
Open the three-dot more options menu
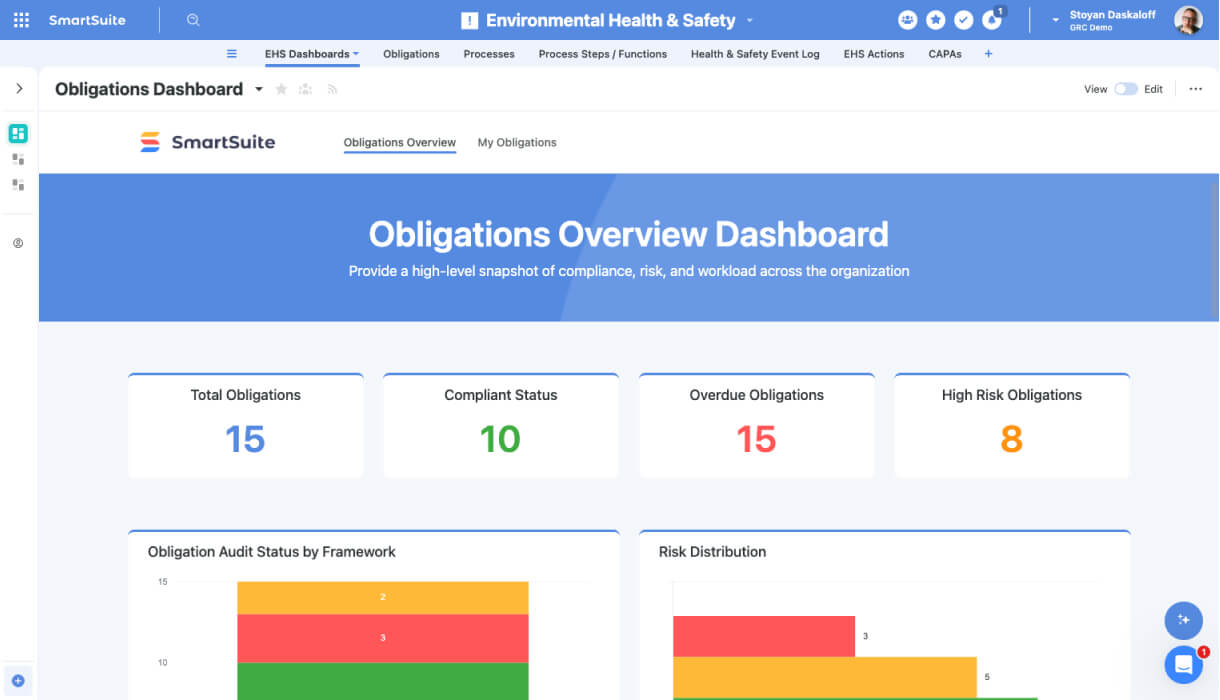pos(1196,89)
